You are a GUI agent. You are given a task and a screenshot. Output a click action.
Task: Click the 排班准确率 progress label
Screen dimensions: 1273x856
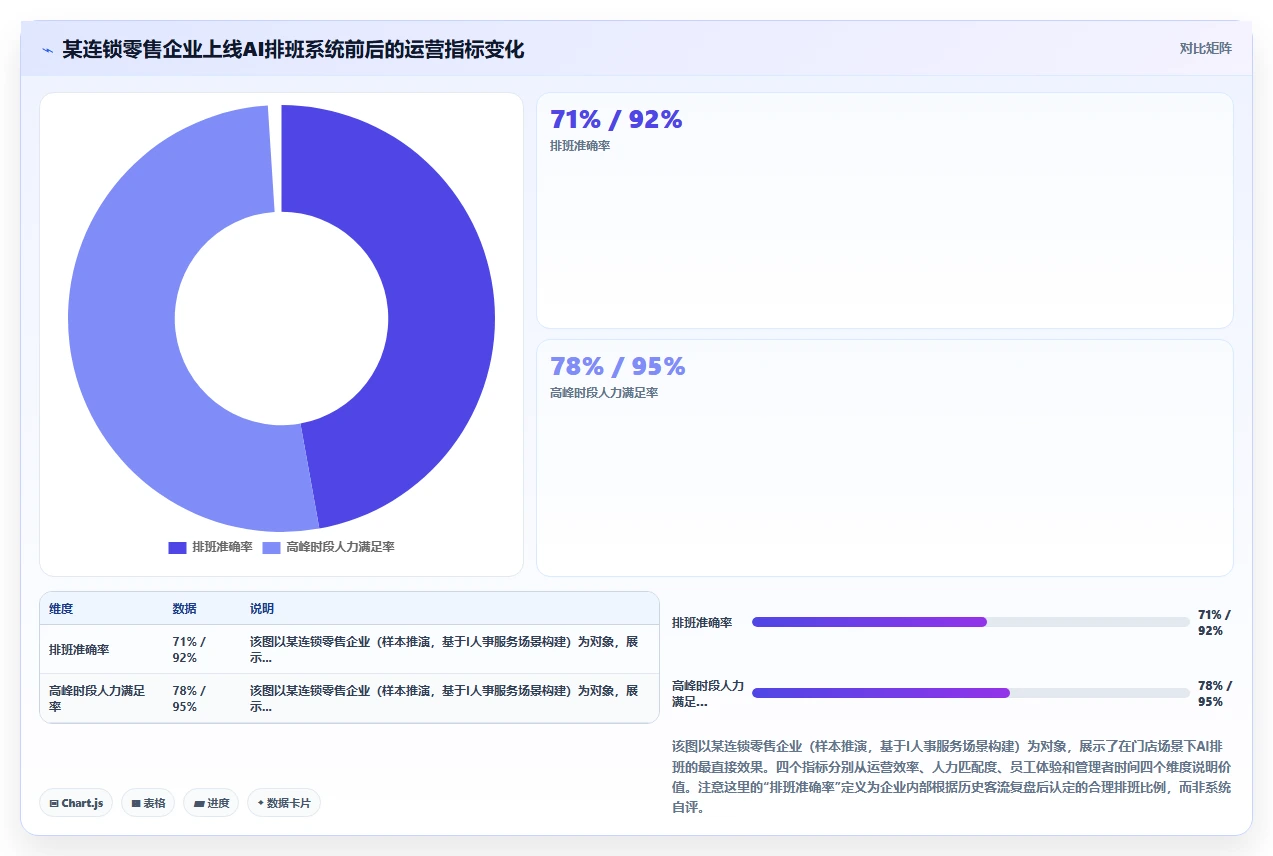pos(702,622)
